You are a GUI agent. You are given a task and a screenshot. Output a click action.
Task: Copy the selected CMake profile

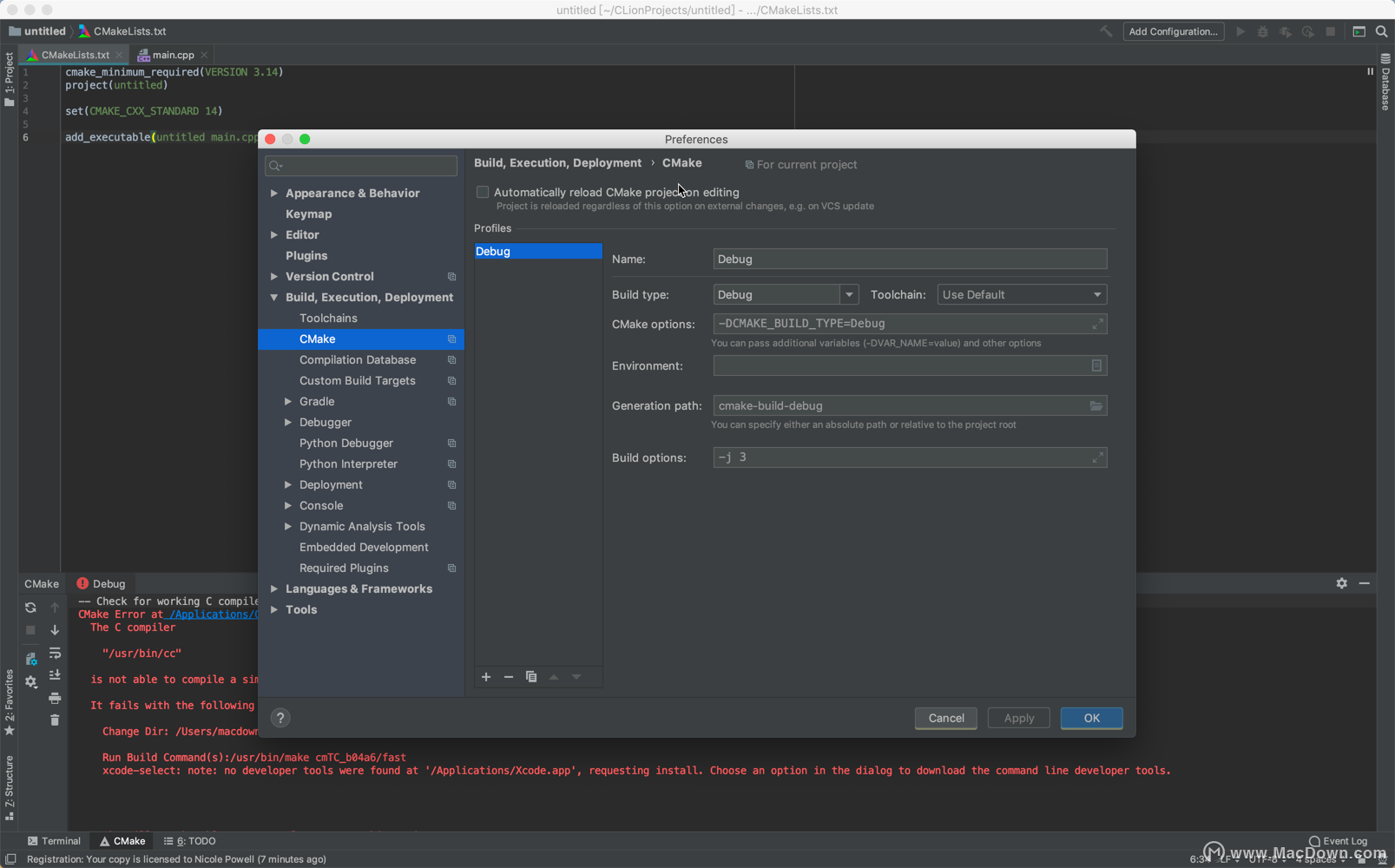click(x=531, y=677)
